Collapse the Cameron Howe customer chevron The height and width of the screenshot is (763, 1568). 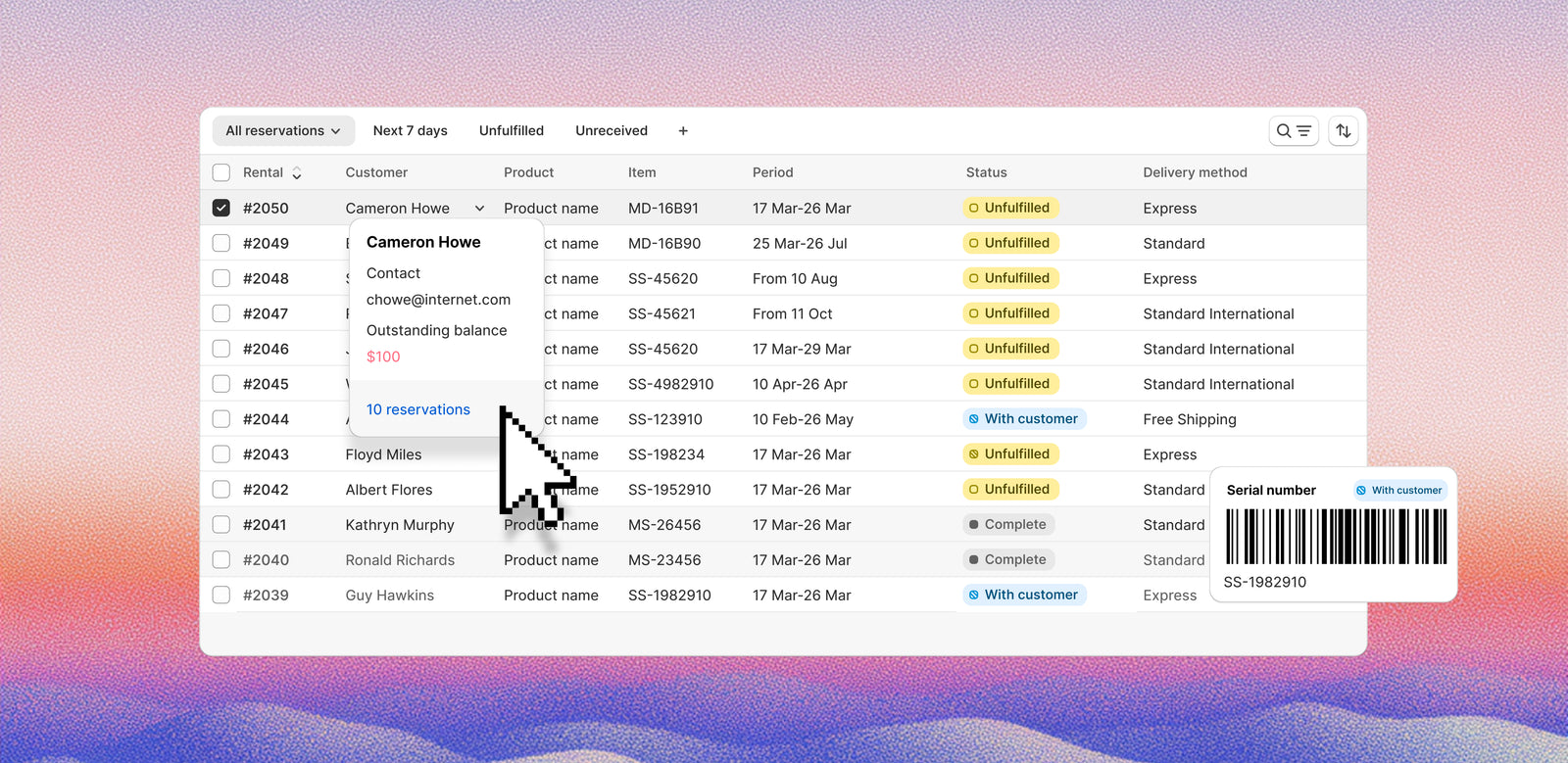click(479, 209)
